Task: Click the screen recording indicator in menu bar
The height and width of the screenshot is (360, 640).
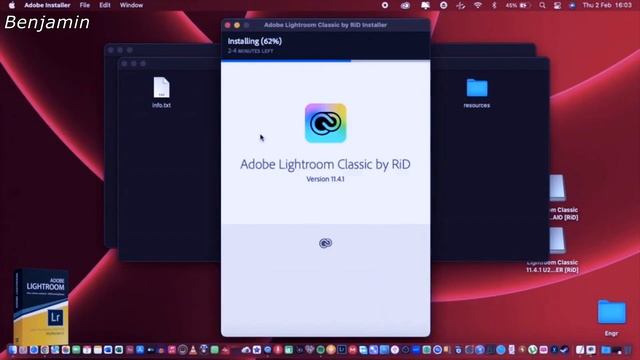Action: (x=385, y=5)
